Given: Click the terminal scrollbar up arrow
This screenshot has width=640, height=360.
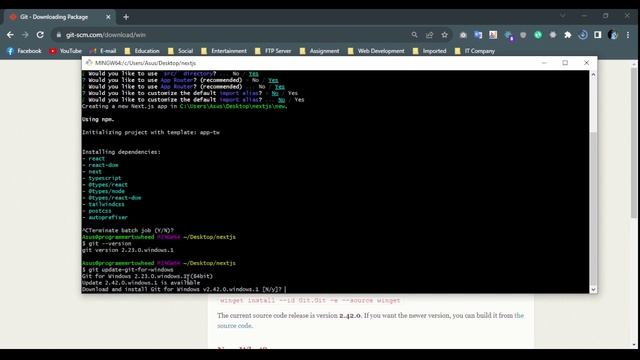Looking at the screenshot, I should pyautogui.click(x=593, y=74).
